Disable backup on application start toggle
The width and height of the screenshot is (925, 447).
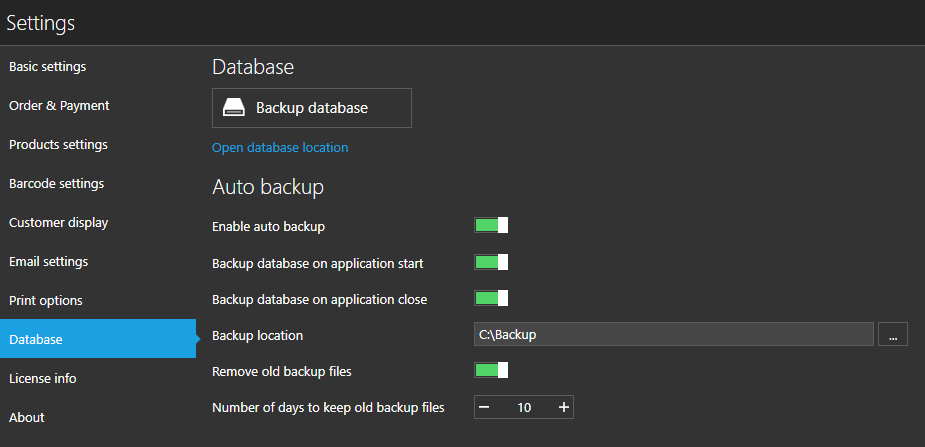(x=491, y=262)
